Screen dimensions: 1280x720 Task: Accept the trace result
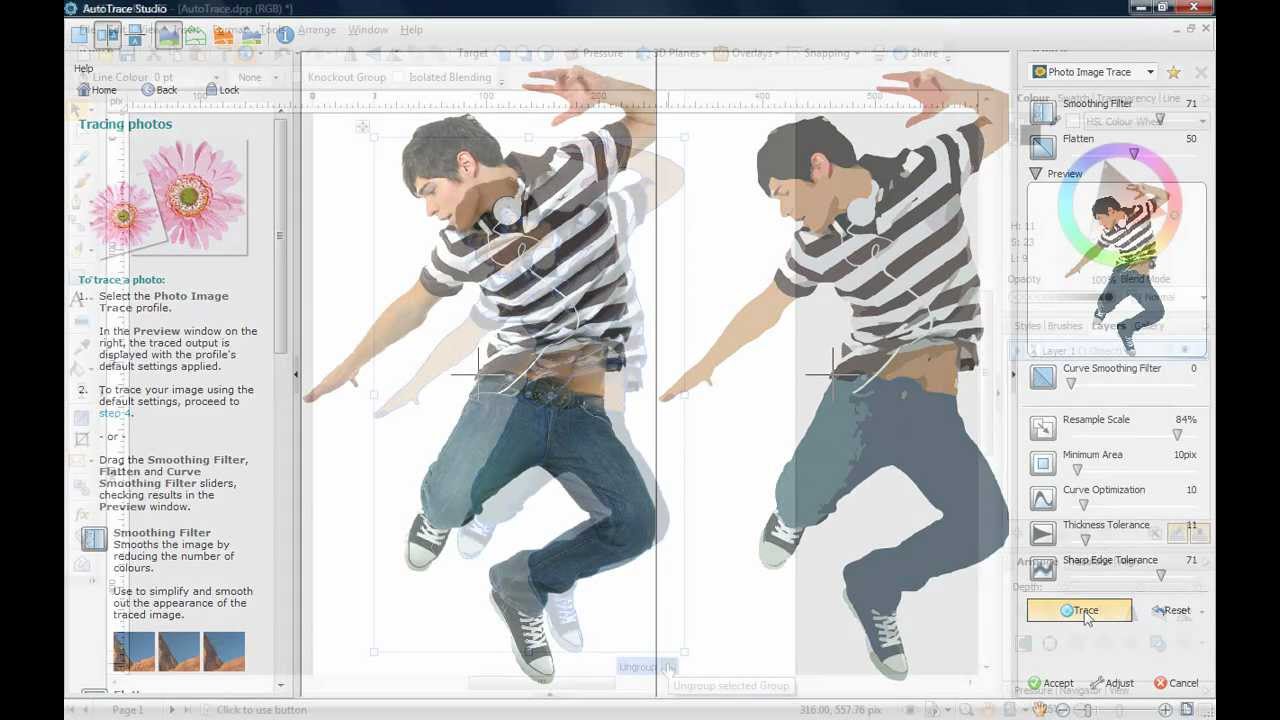[1050, 683]
